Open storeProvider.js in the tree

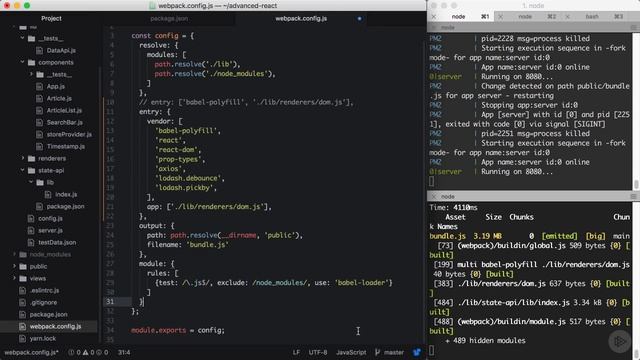click(x=69, y=134)
